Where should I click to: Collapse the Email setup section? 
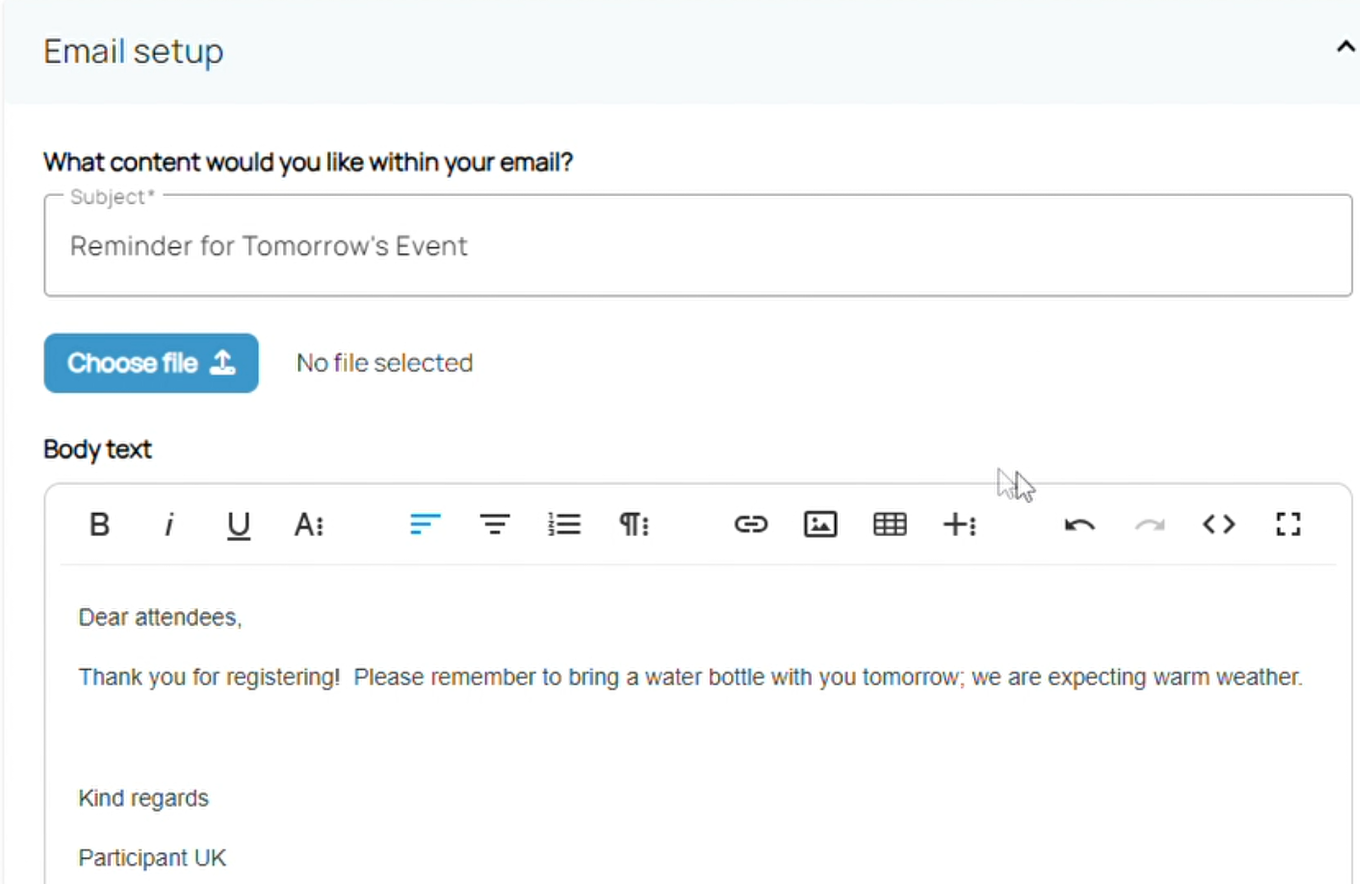[x=1346, y=48]
